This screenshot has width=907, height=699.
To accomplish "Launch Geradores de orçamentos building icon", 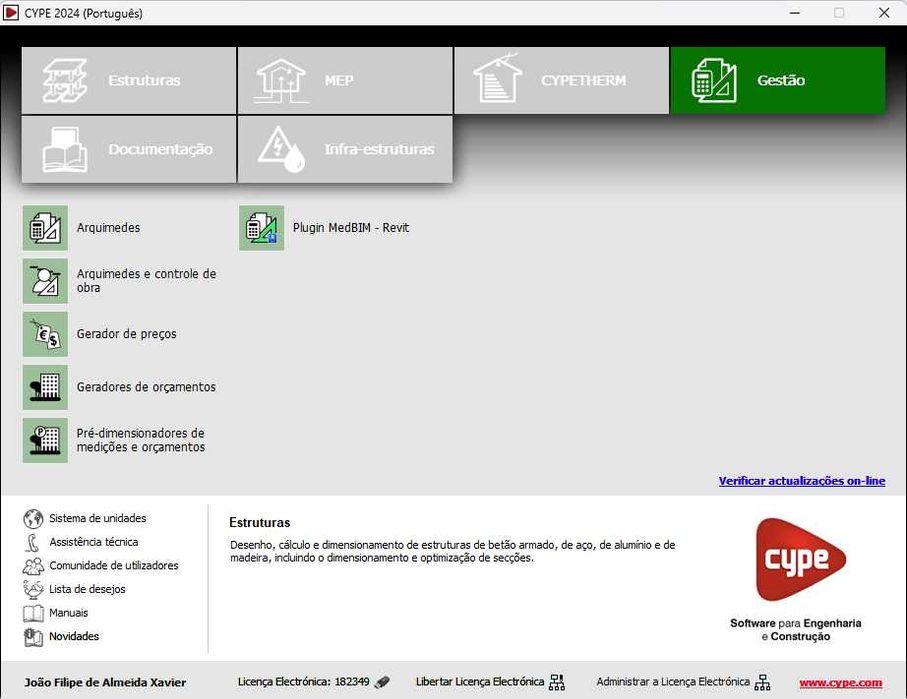I will click(x=45, y=387).
